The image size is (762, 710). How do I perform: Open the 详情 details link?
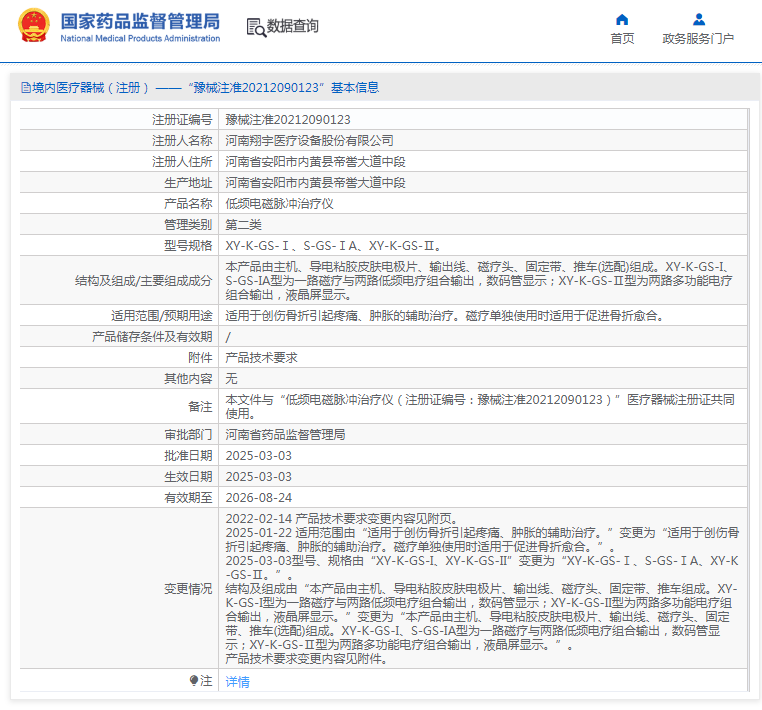pos(237,682)
